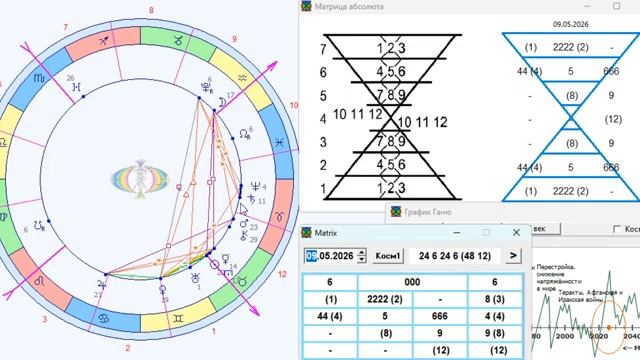
Task: Select the Pisces sign glyph on the zodiac ring
Action: 279,142
